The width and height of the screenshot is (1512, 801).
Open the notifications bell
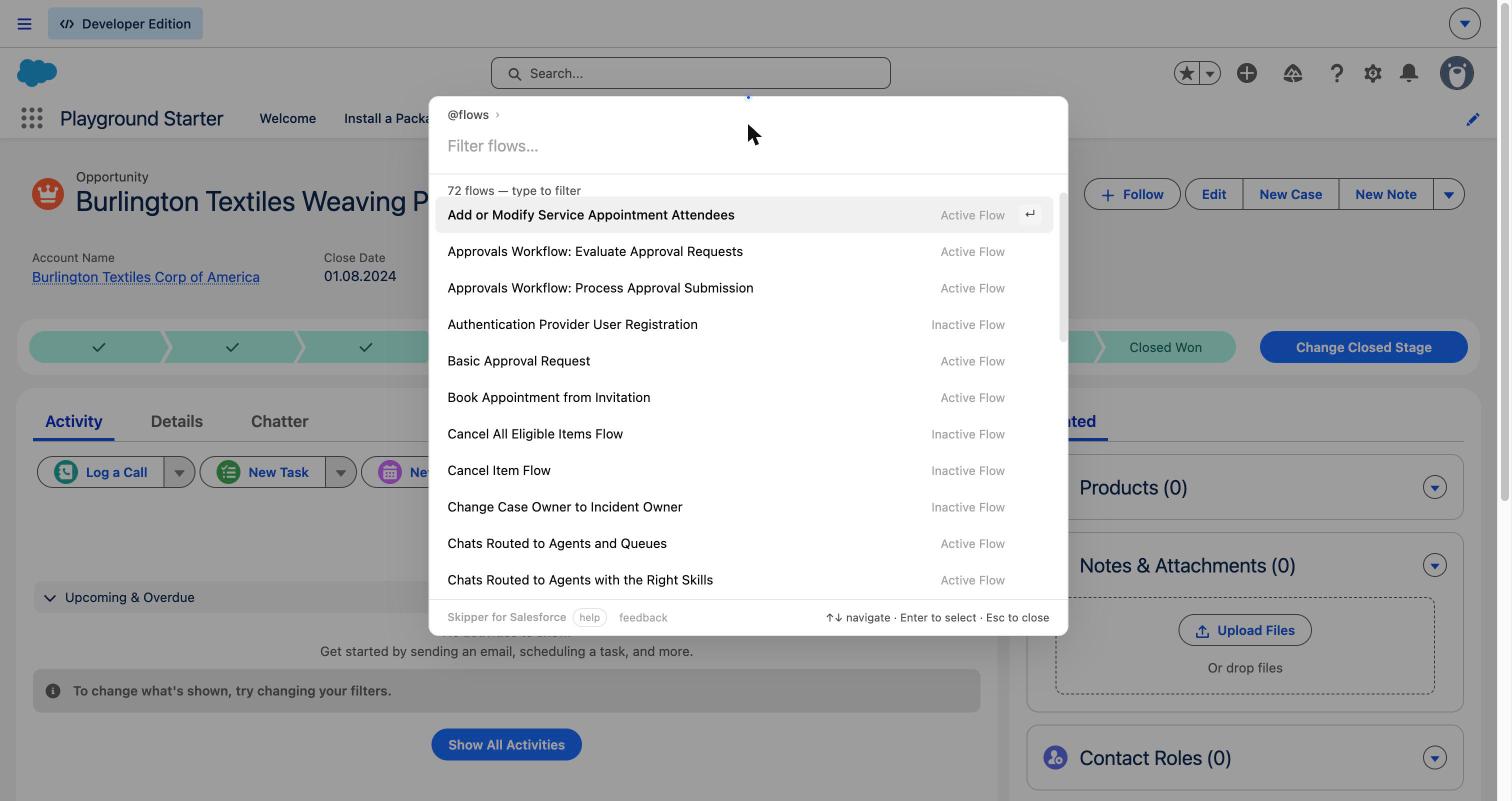1409,73
